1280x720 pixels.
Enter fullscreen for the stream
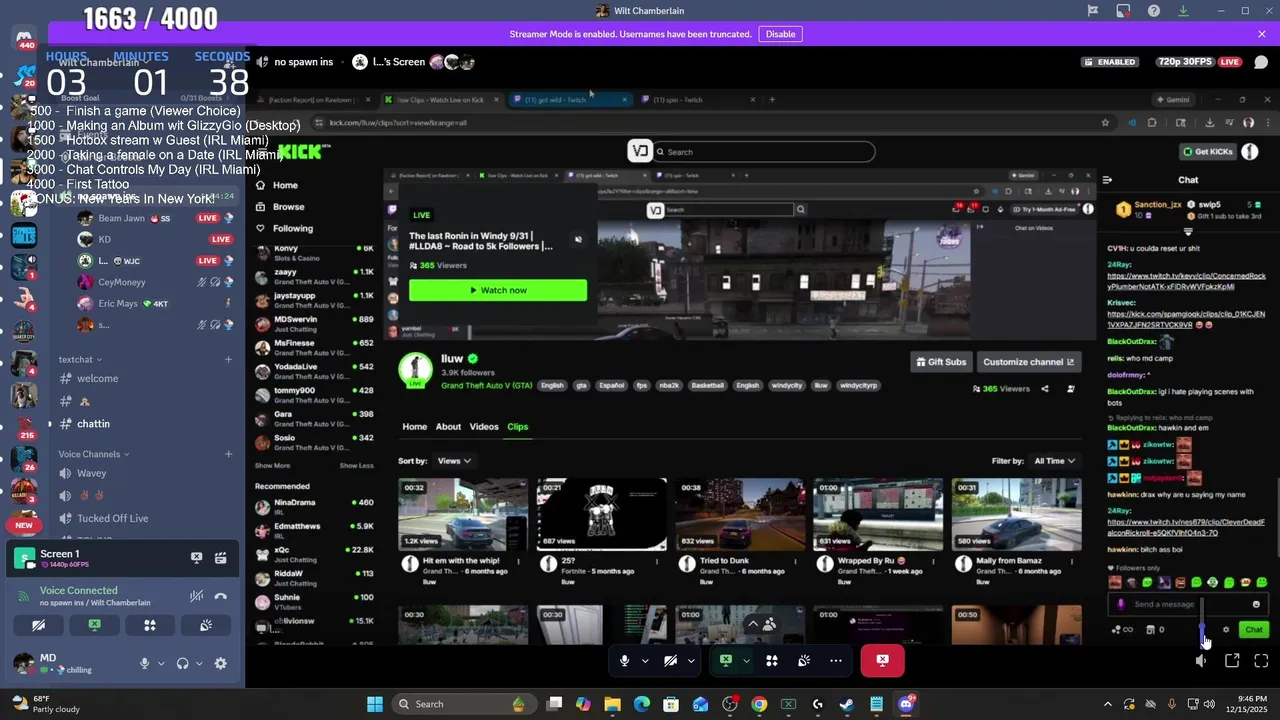[x=1261, y=661]
